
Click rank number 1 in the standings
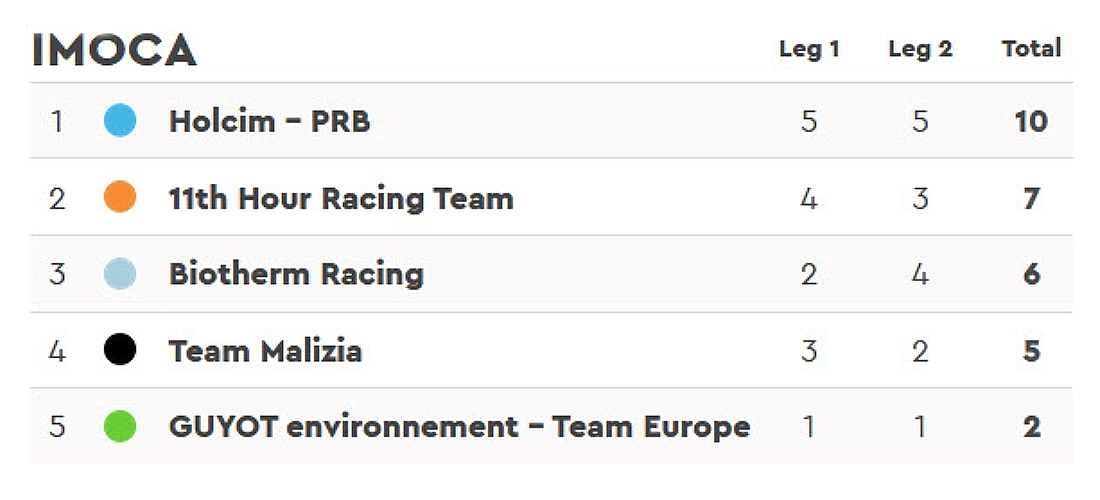click(x=56, y=122)
